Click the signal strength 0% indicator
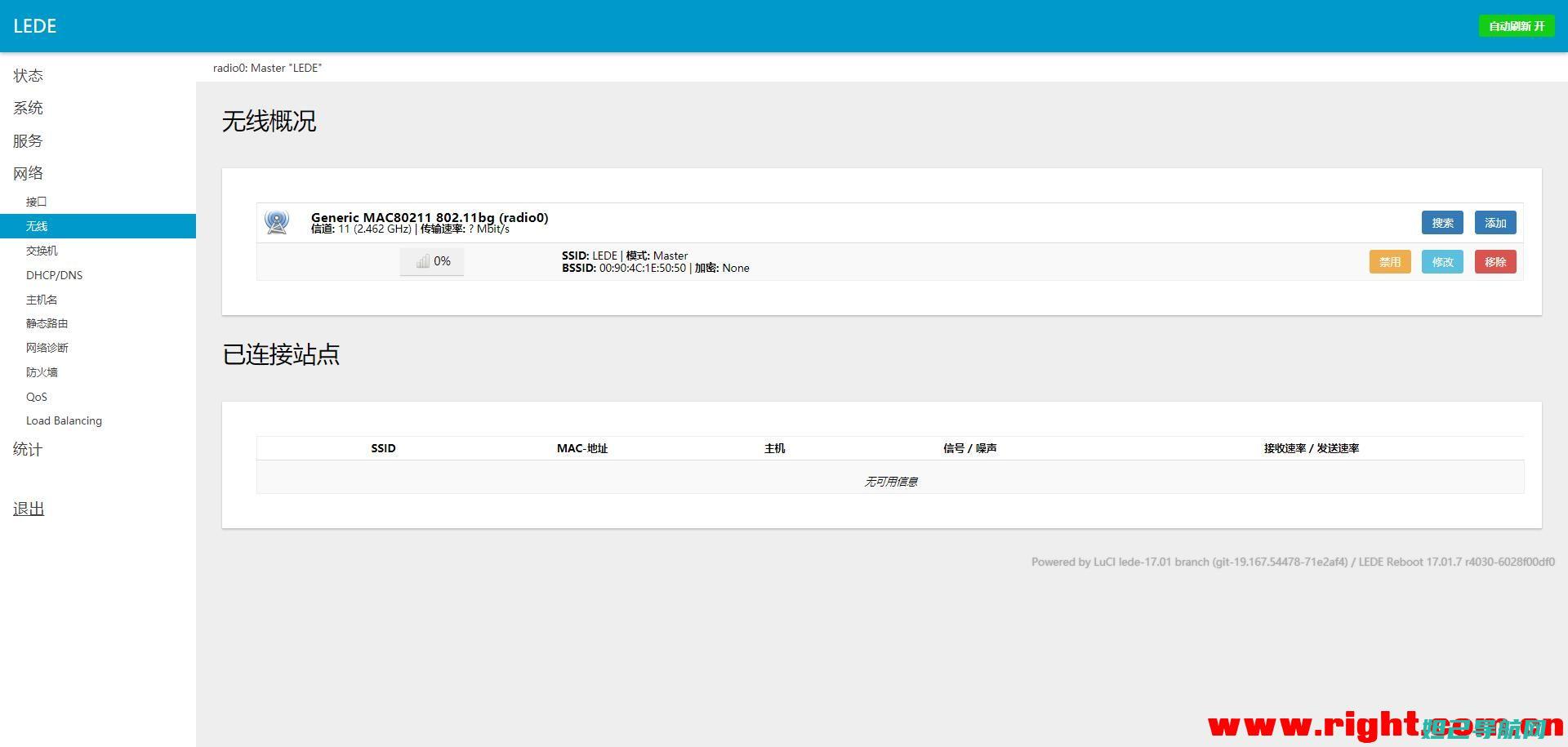 click(432, 261)
